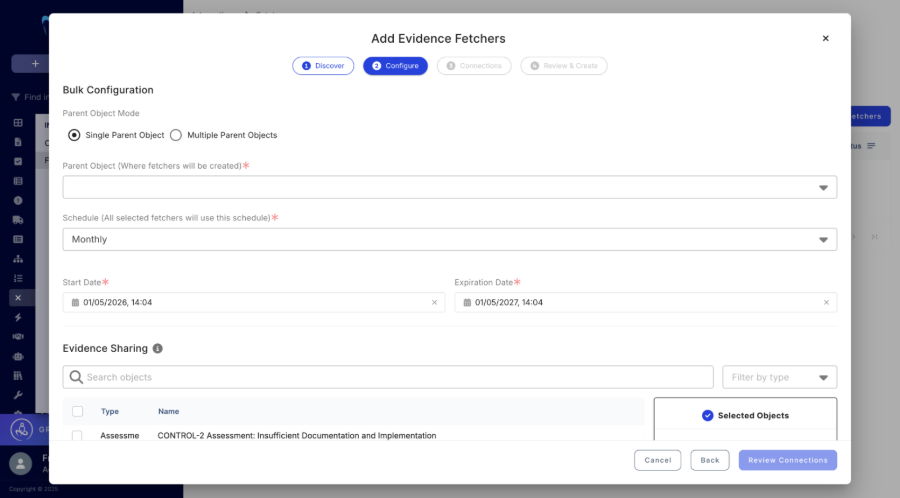Open the checked-box sidebar icon
The height and width of the screenshot is (498, 900).
pos(18,162)
